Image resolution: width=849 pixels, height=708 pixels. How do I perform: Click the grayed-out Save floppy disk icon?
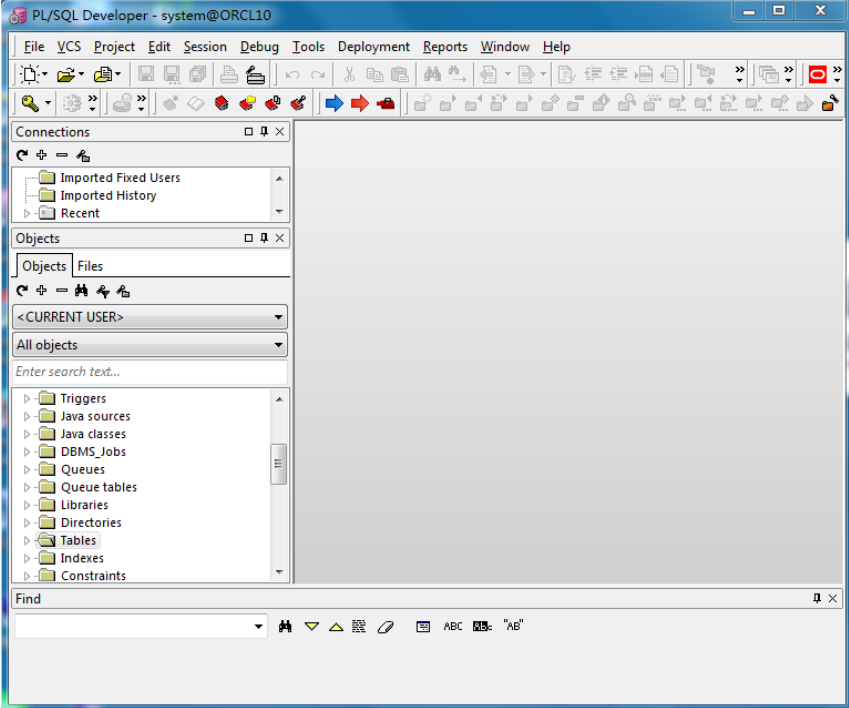coord(146,74)
